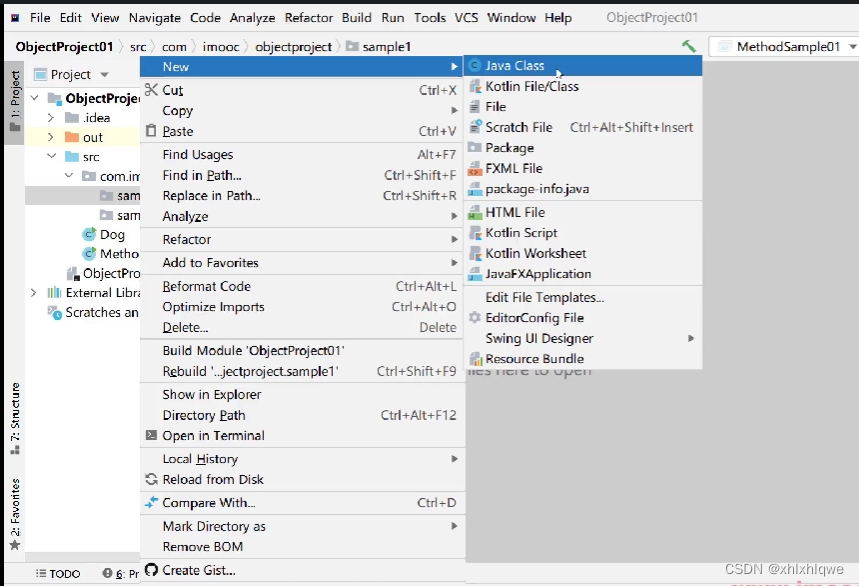Screen dimensions: 859x586
Task: Choose Remove BOM
Action: coord(302,547)
